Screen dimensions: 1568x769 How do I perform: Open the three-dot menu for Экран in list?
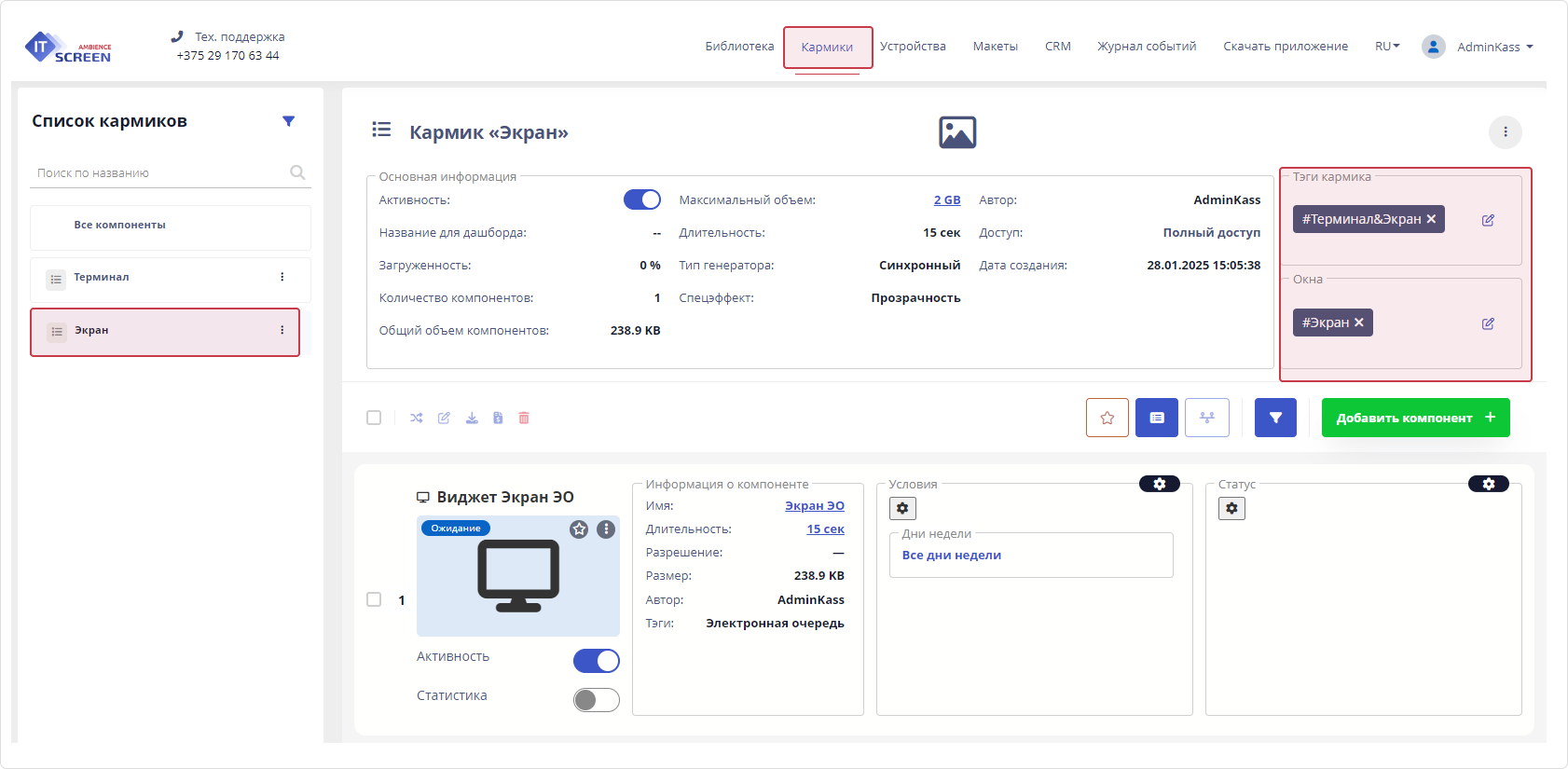282,330
